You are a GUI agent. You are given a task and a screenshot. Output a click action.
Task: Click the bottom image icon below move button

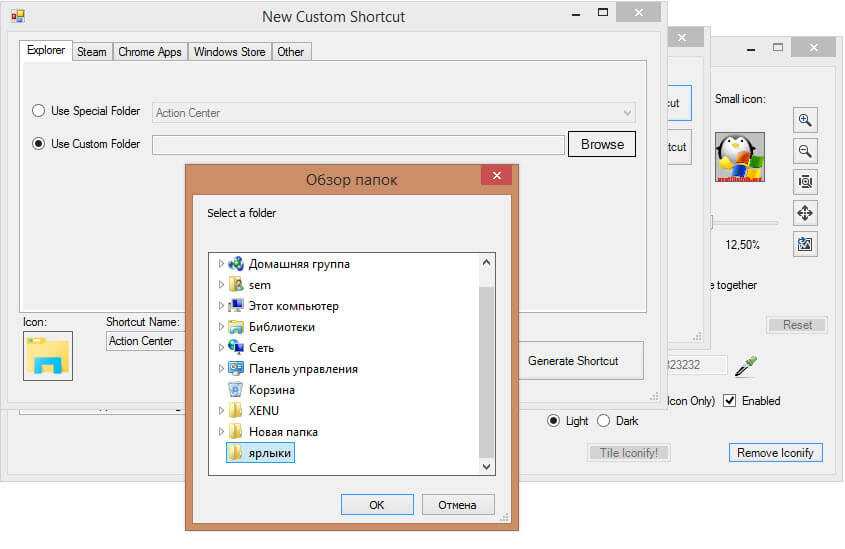pyautogui.click(x=805, y=244)
